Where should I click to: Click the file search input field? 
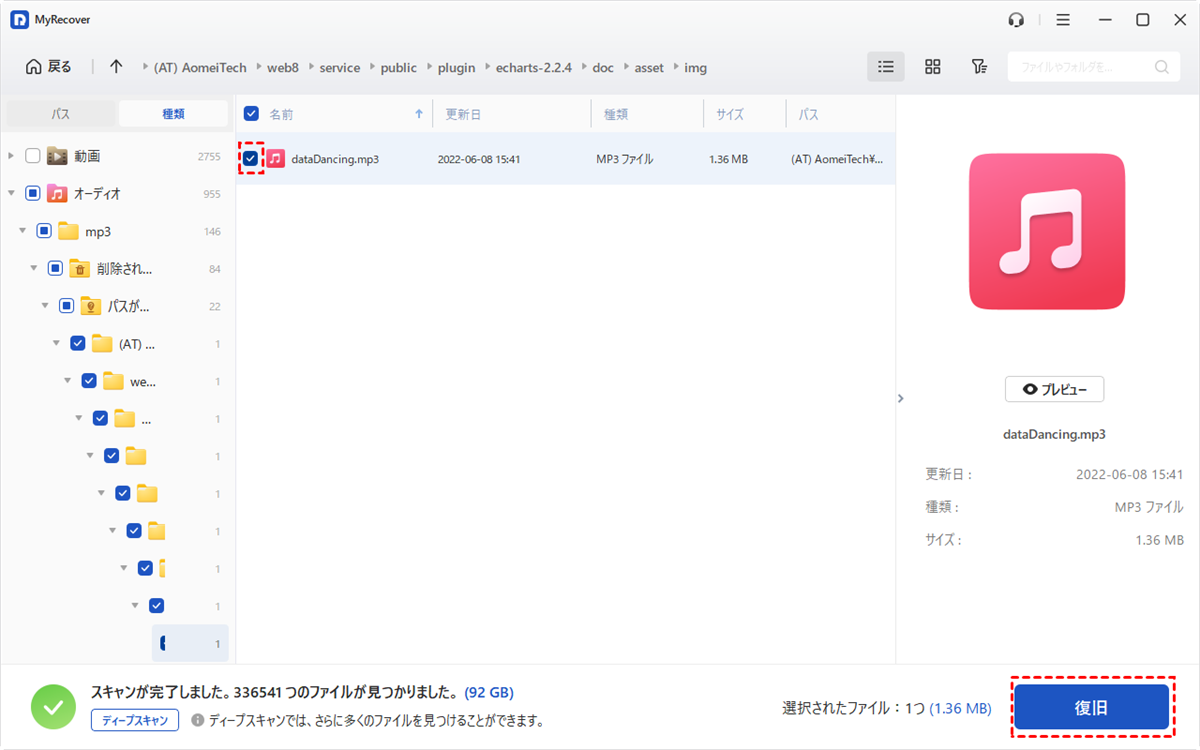pyautogui.click(x=1080, y=67)
